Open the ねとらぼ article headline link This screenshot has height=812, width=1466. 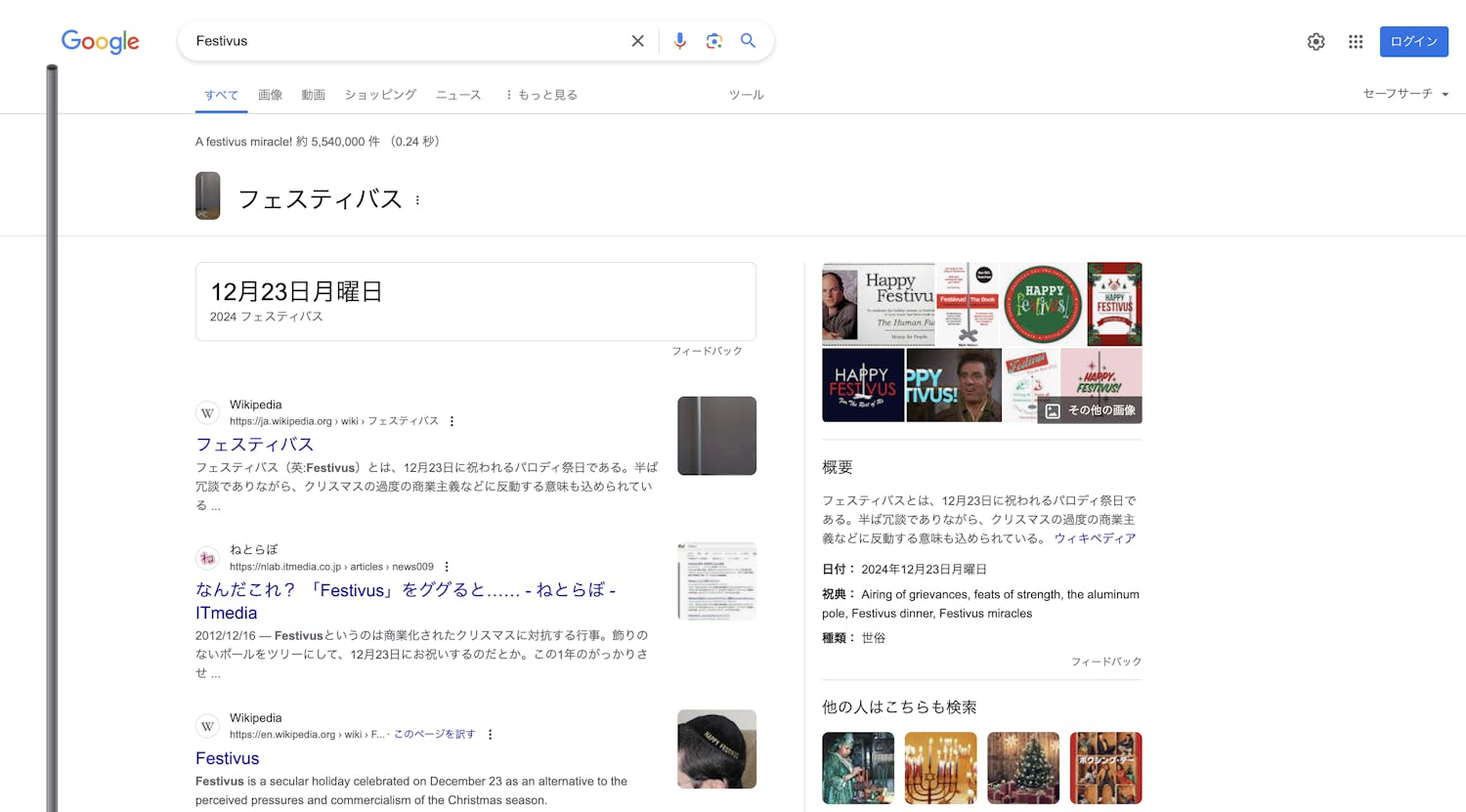click(406, 601)
